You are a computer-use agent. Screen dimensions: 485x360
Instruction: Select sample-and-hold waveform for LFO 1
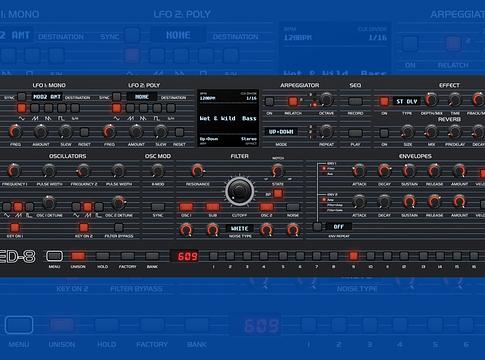75,108
